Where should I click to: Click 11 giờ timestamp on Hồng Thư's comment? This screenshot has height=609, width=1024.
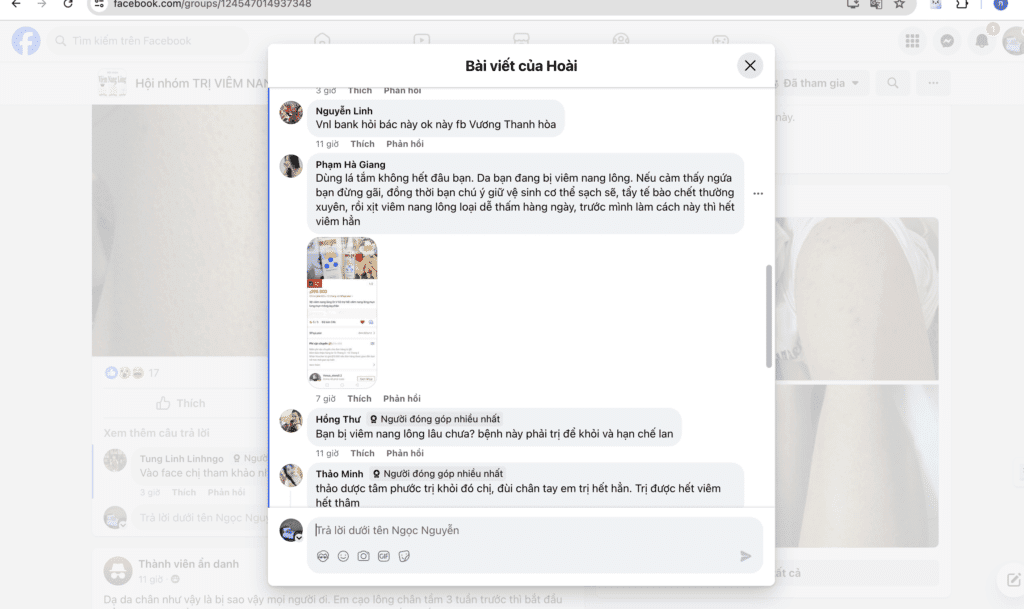[327, 453]
